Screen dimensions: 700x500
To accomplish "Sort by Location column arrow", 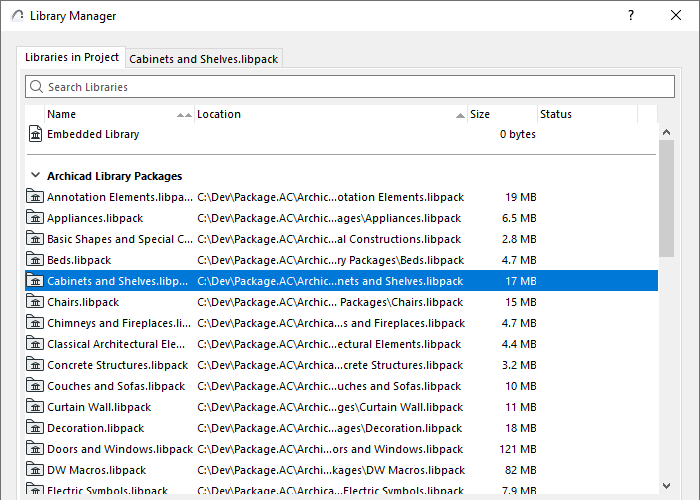I will (460, 115).
